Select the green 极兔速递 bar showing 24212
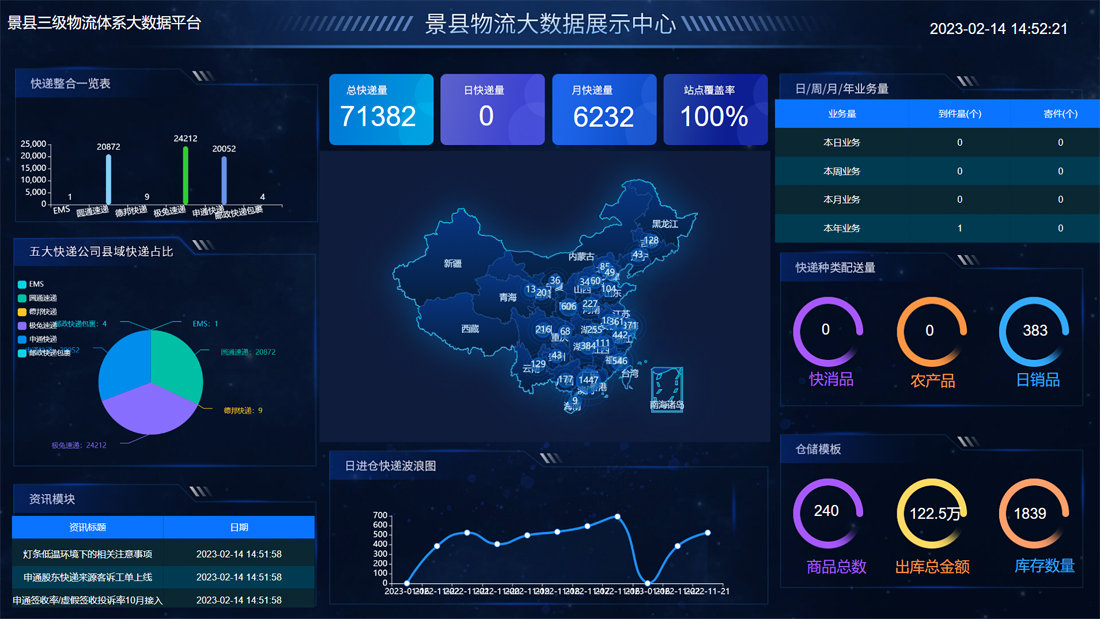The height and width of the screenshot is (619, 1100). [x=185, y=176]
